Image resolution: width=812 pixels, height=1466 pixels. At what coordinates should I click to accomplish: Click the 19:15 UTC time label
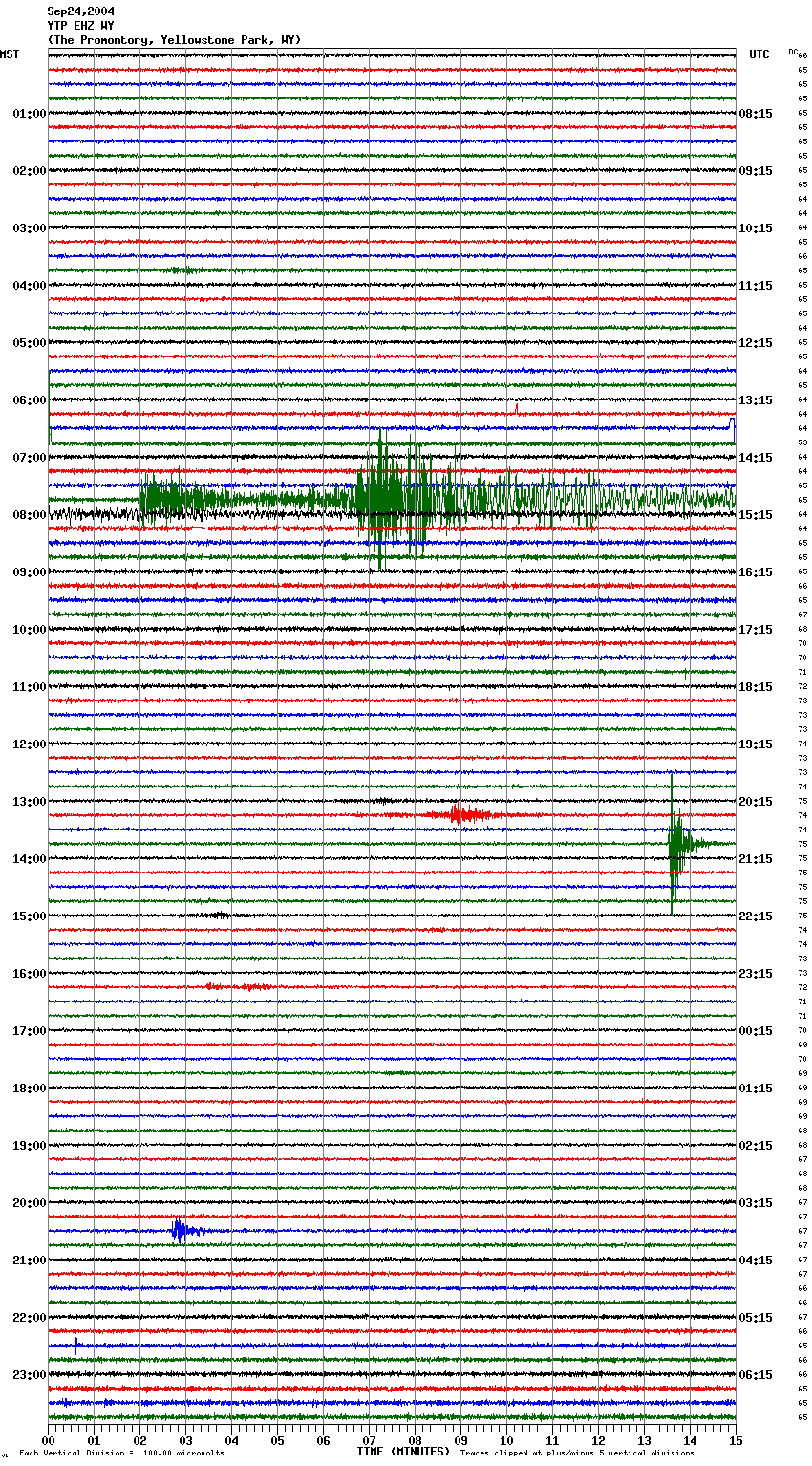[756, 744]
